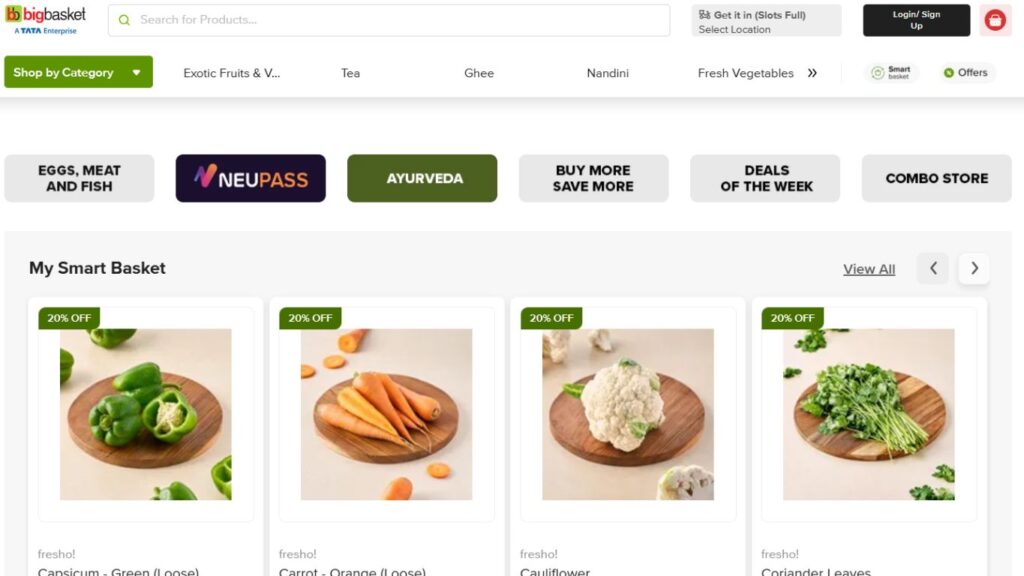
Task: Show the next Smart Basket products
Action: pyautogui.click(x=974, y=268)
